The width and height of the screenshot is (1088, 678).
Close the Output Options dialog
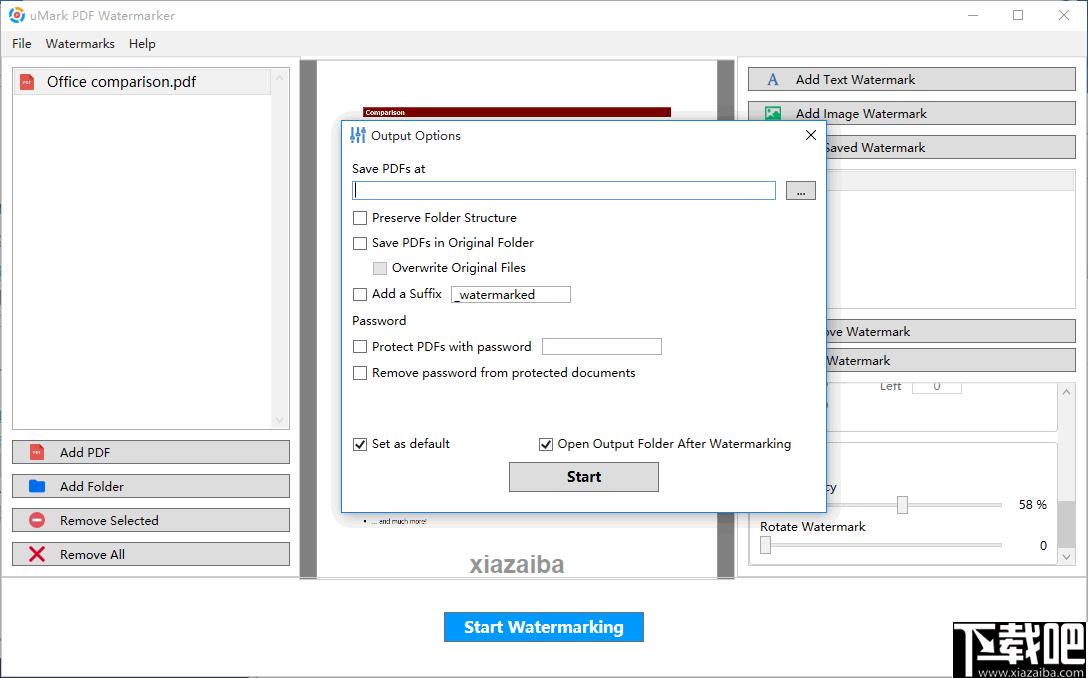[810, 135]
